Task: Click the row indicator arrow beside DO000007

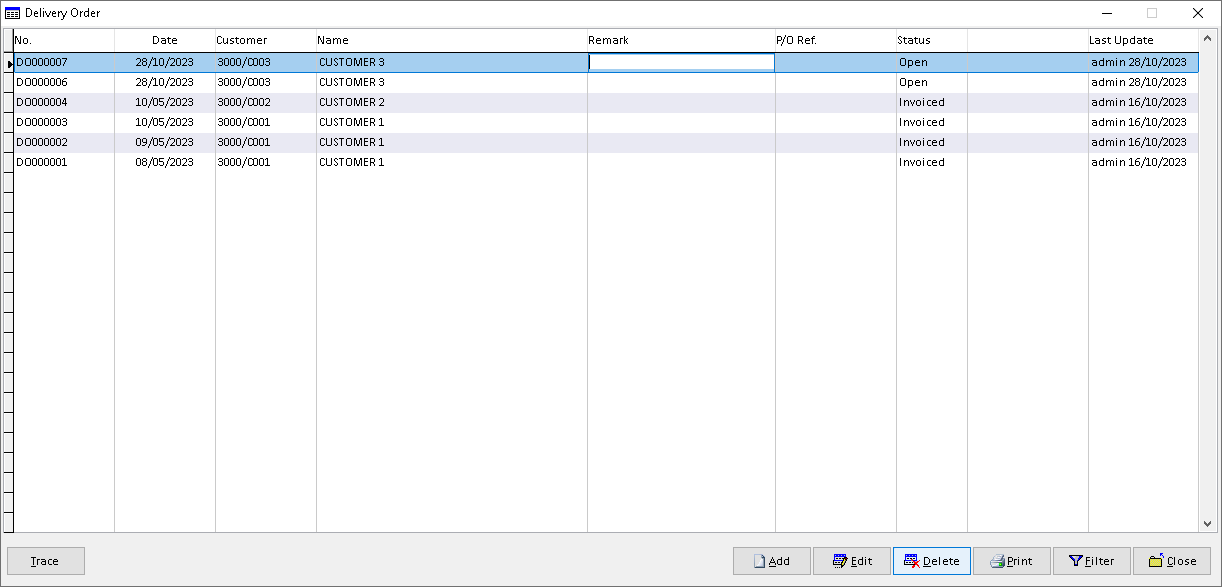Action: 9,63
